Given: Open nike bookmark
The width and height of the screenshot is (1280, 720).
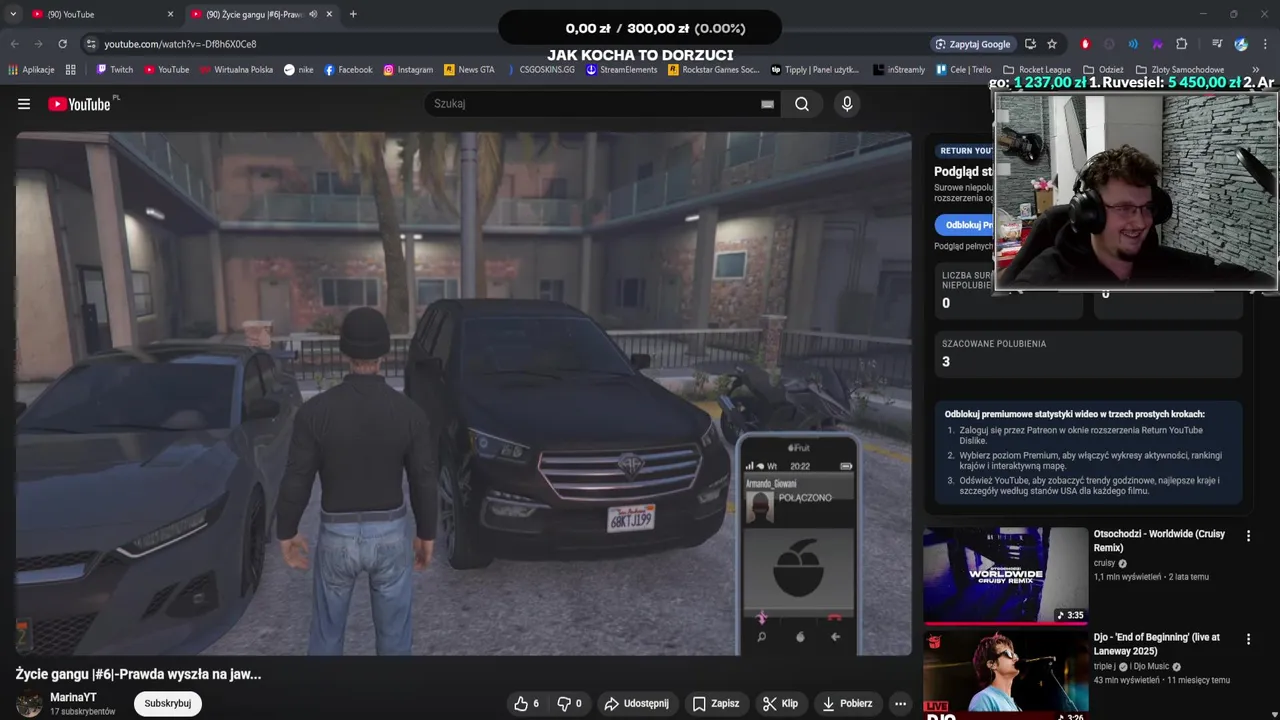Looking at the screenshot, I should pos(298,70).
